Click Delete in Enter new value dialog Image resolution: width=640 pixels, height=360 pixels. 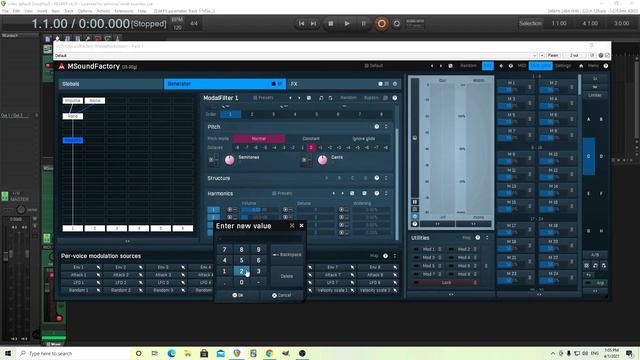[x=287, y=276]
